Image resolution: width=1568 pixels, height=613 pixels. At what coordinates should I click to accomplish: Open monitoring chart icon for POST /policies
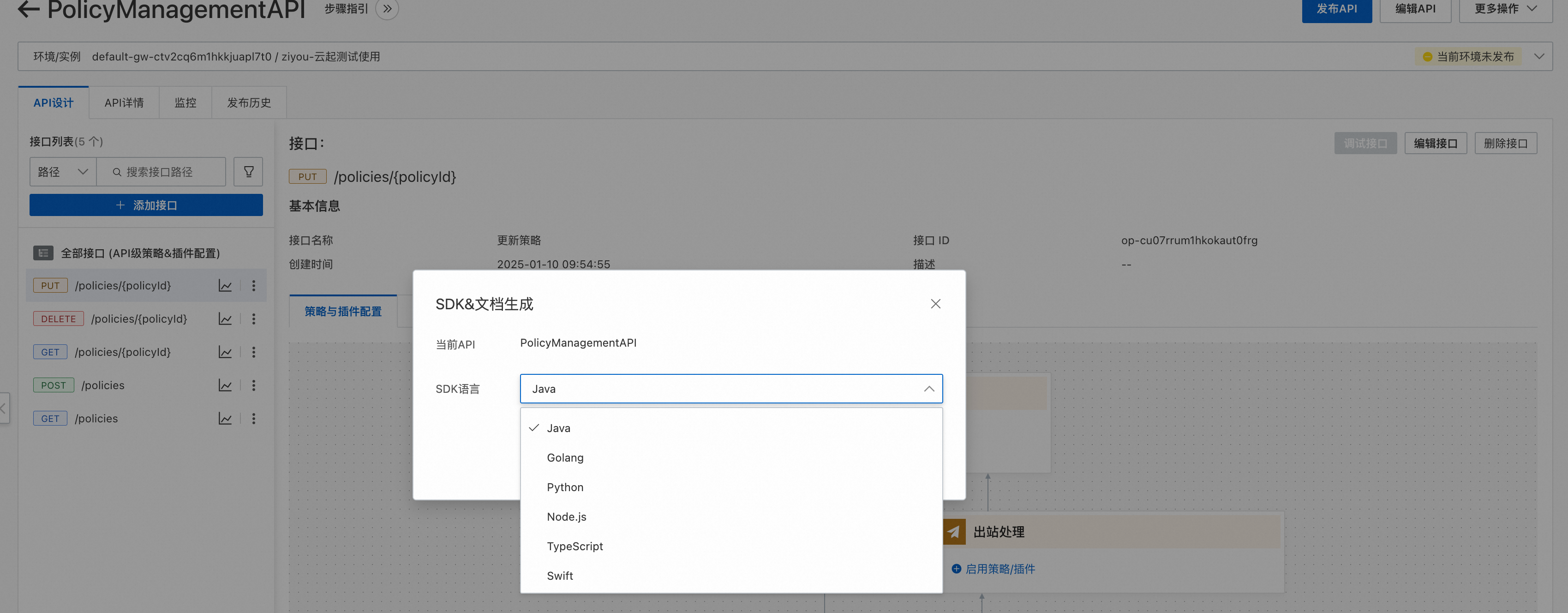[x=225, y=385]
